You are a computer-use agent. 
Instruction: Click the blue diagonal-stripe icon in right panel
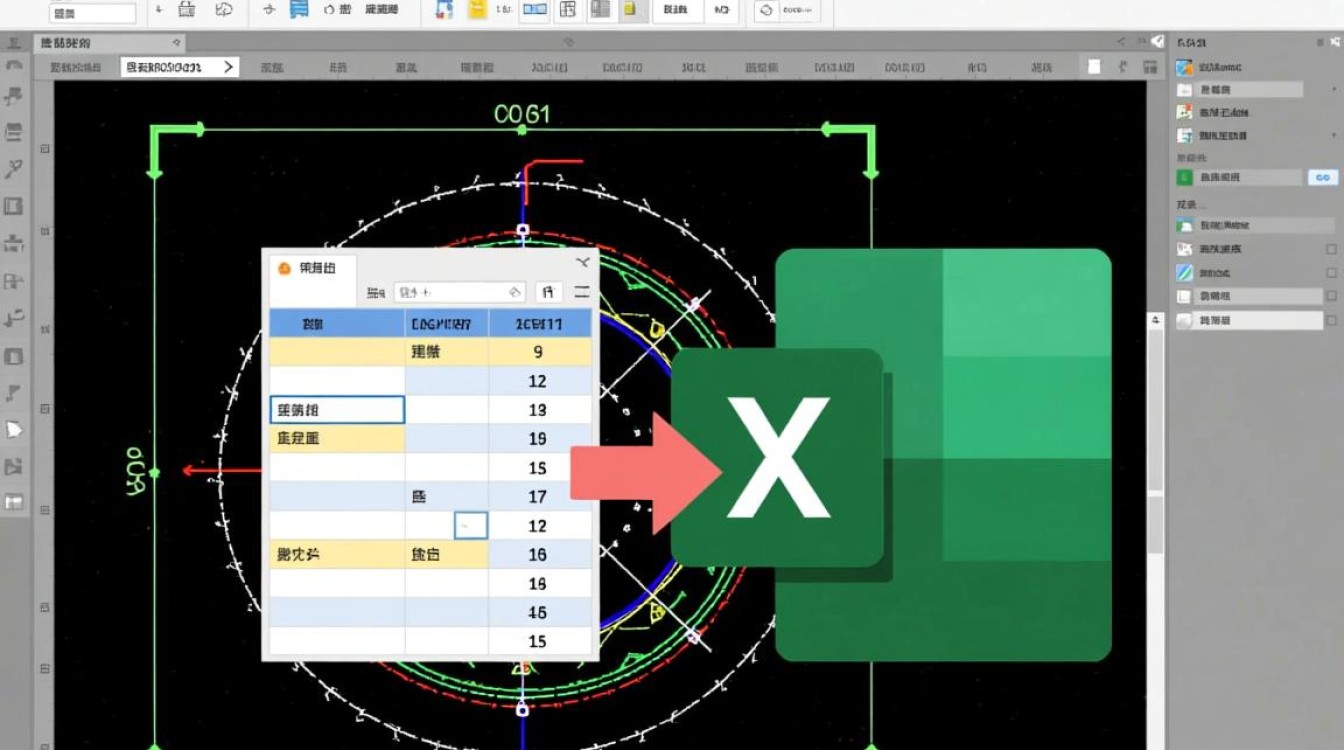click(x=1185, y=272)
